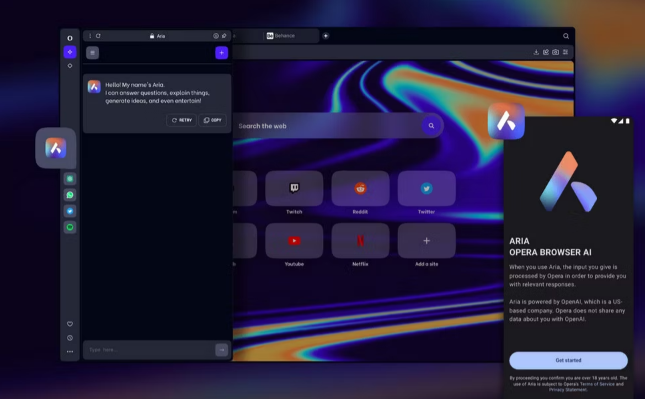Image resolution: width=655 pixels, height=399 pixels.
Task: Open the Twitch speed dial tile
Action: coord(294,188)
